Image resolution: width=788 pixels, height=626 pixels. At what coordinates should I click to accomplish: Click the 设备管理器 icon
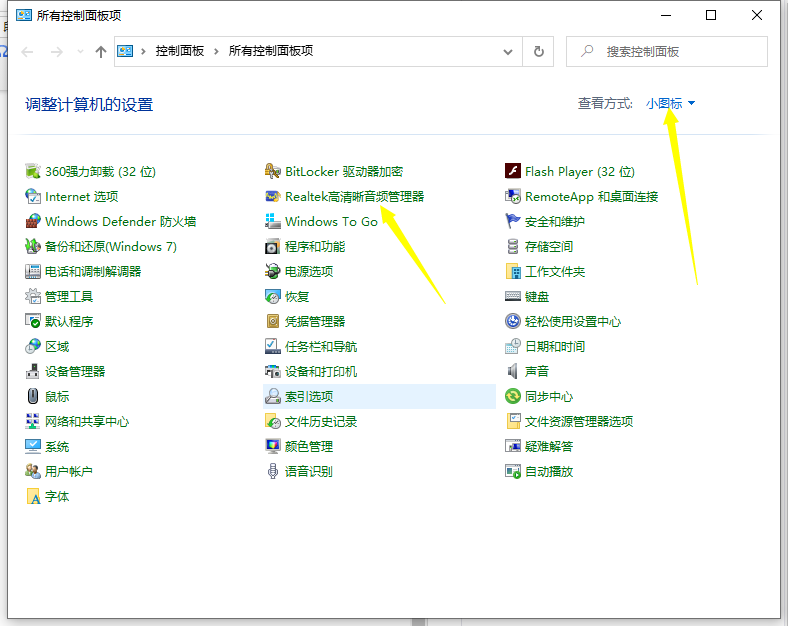click(33, 372)
